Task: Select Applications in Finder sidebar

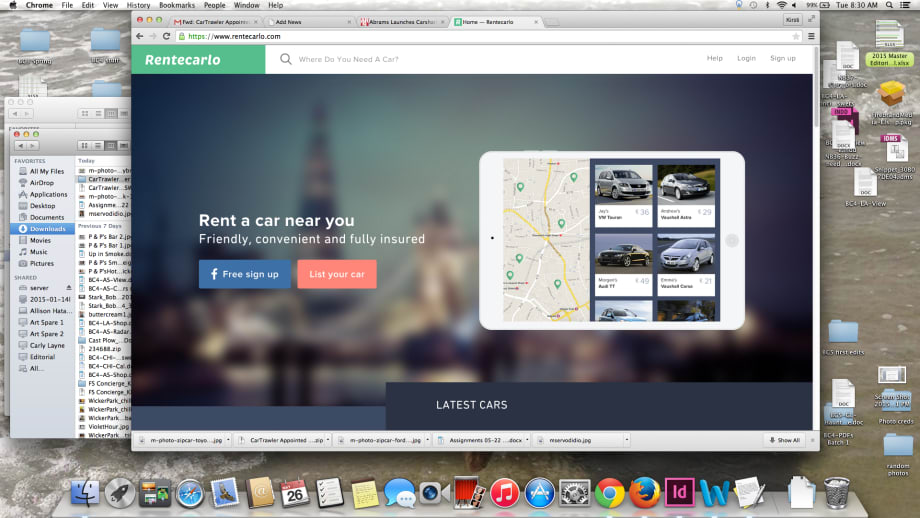Action: 42,194
